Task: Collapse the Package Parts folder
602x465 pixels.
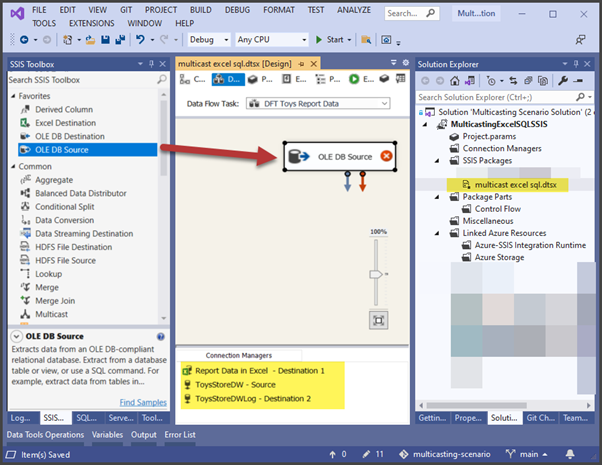Action: pyautogui.click(x=437, y=197)
